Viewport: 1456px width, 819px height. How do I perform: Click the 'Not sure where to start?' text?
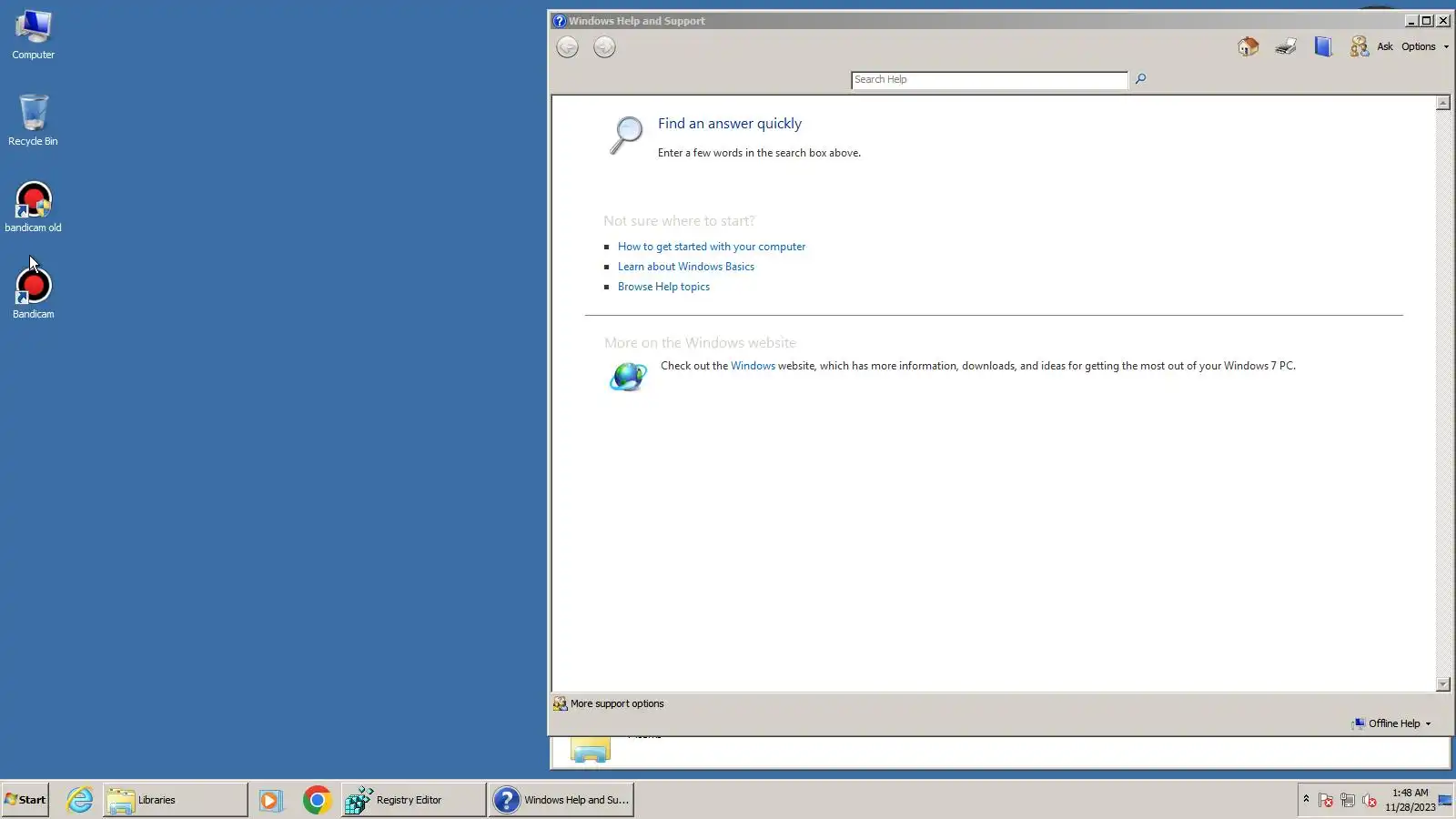(x=679, y=221)
